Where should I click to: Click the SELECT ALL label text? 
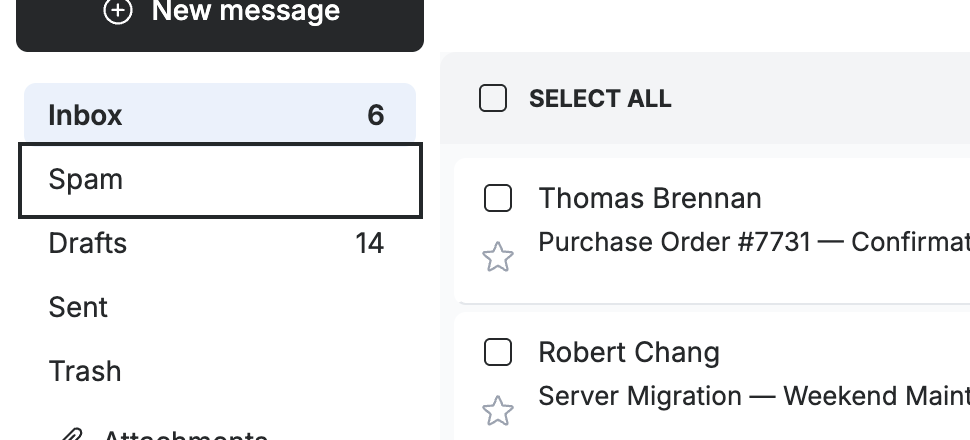[x=600, y=99]
